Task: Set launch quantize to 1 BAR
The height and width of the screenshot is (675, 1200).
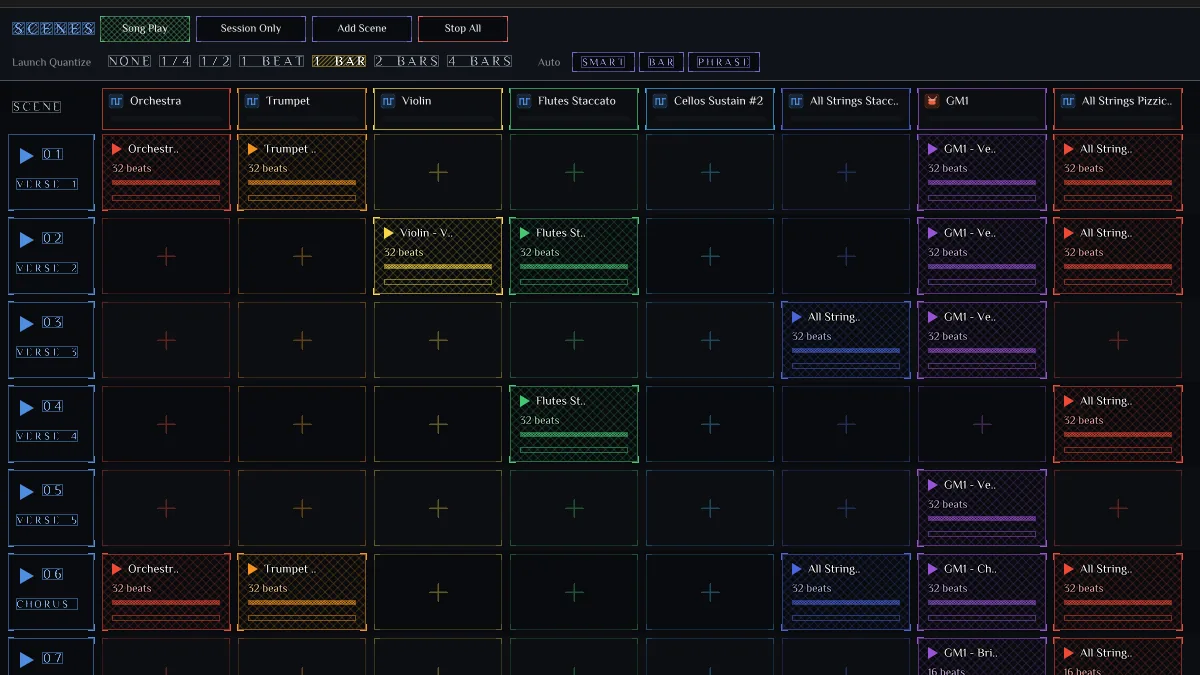Action: (339, 61)
